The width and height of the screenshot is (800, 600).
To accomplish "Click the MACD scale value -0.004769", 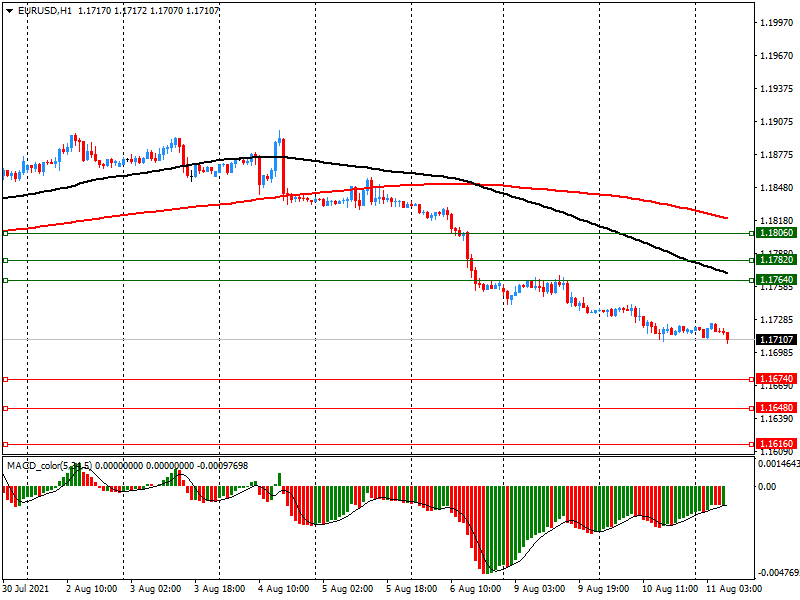I will pos(779,573).
